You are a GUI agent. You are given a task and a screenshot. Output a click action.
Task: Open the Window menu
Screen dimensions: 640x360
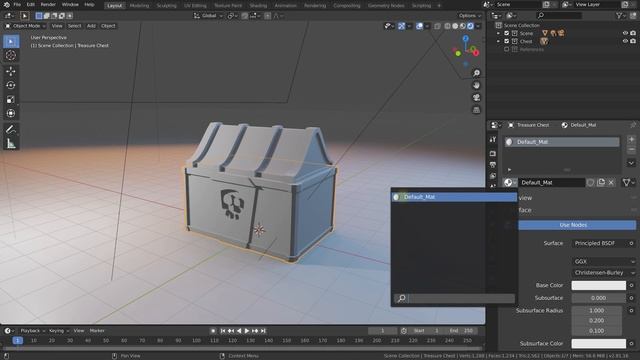[70, 4]
